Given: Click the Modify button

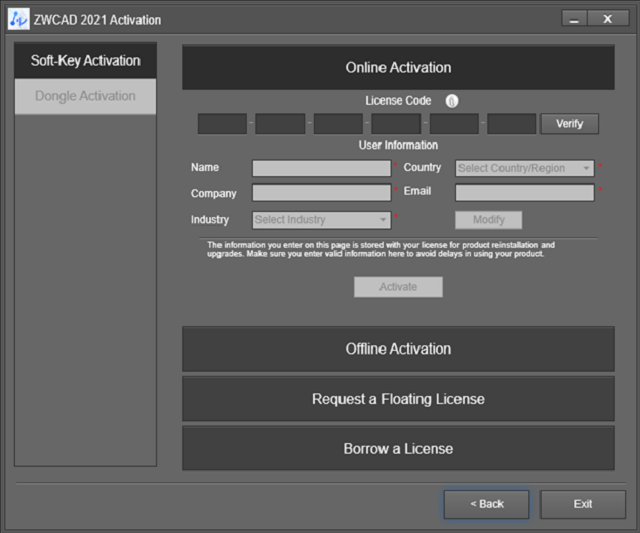Looking at the screenshot, I should click(489, 220).
